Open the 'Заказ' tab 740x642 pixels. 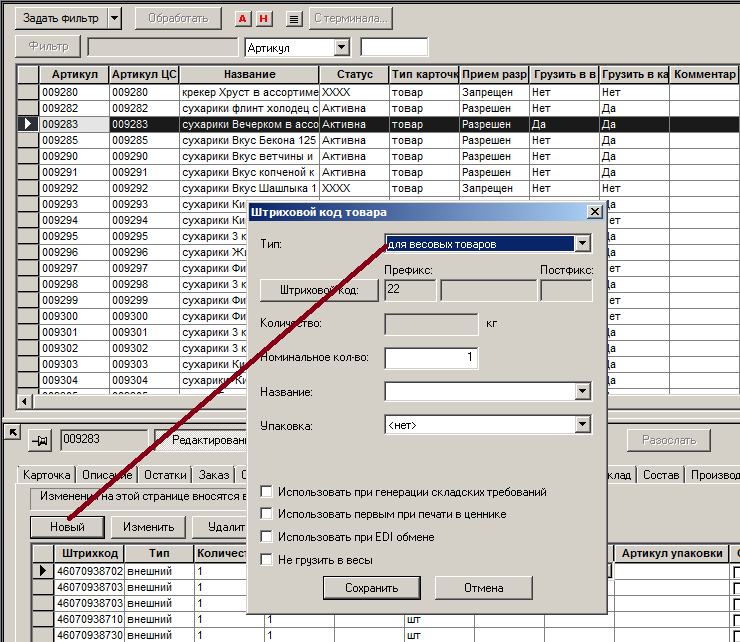[214, 474]
